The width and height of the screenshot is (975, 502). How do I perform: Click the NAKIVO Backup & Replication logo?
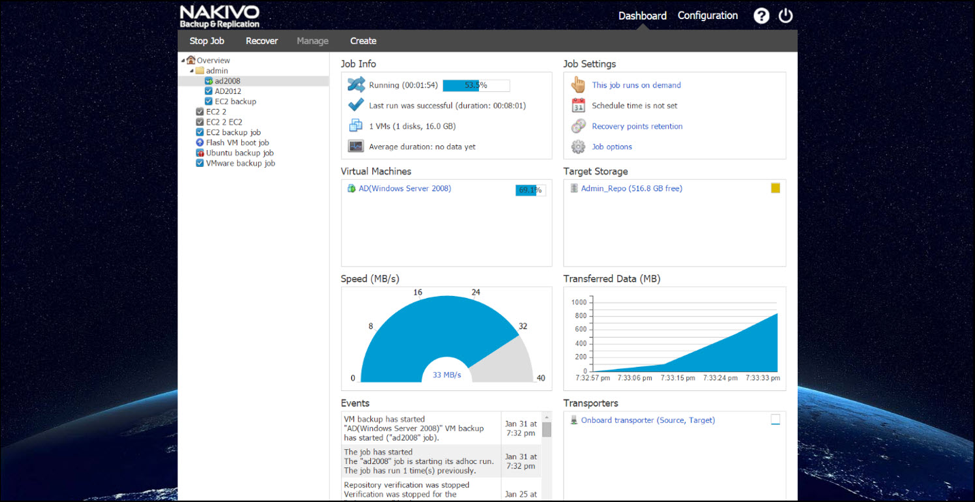point(219,17)
